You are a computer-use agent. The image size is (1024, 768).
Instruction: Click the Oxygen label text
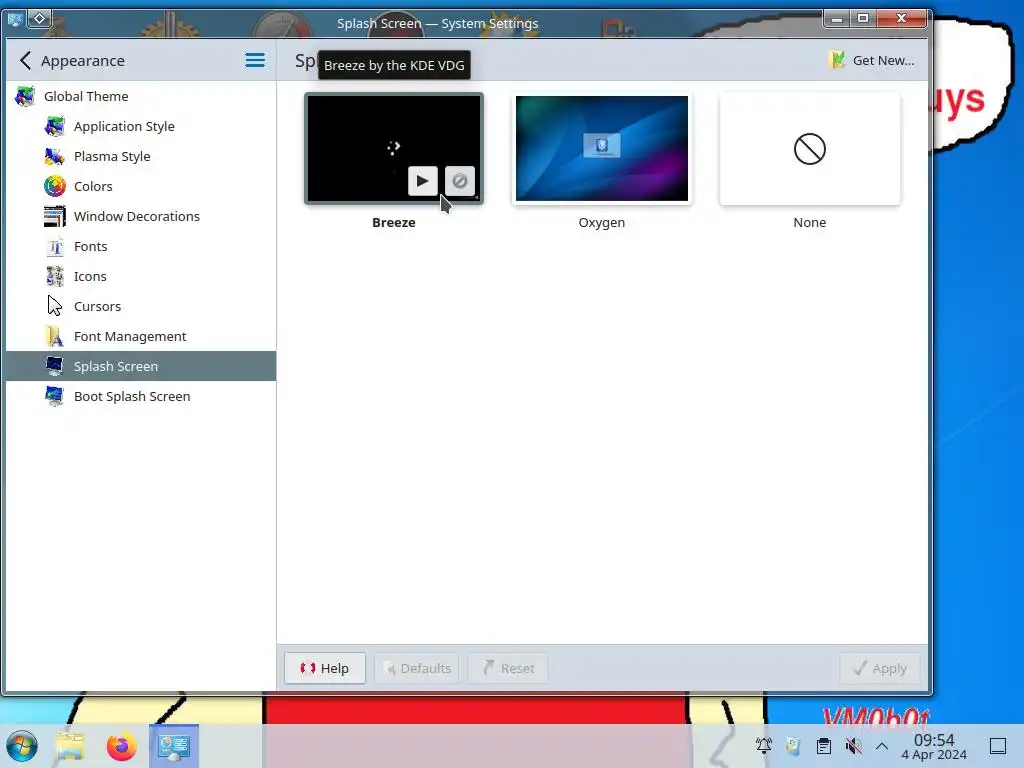(x=601, y=223)
